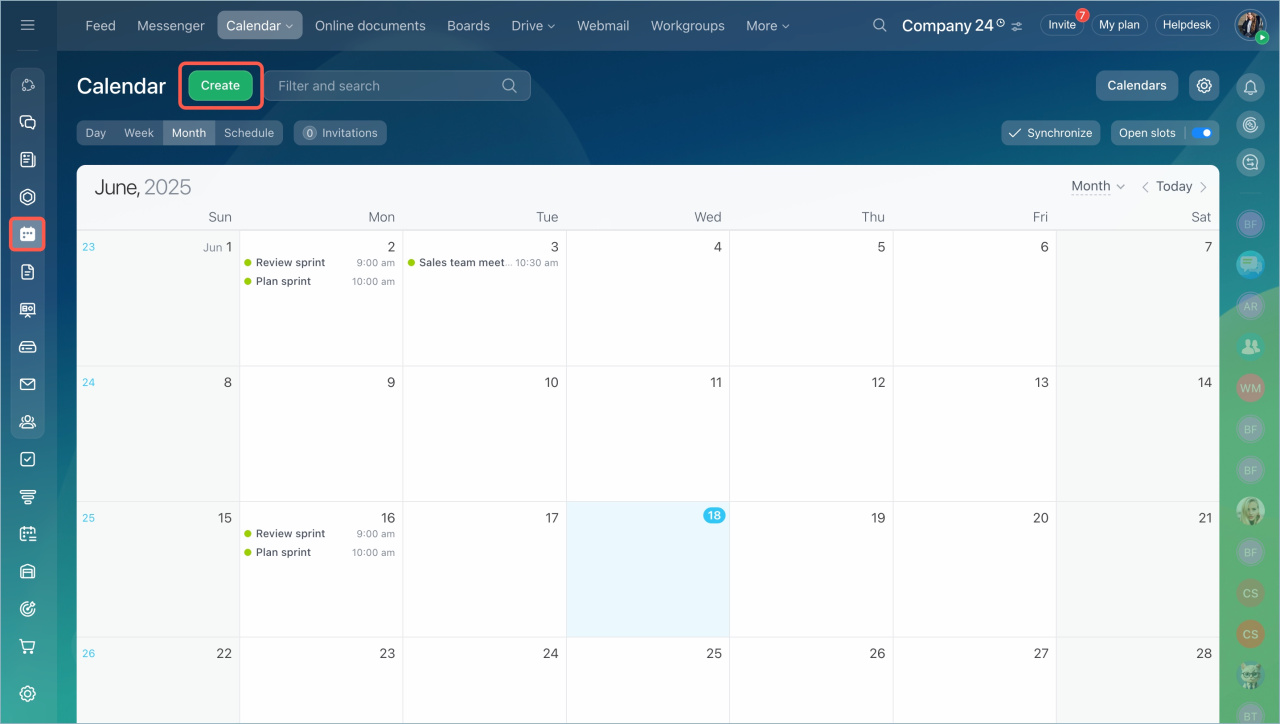
Task: Open Online documents menu item
Action: [370, 26]
